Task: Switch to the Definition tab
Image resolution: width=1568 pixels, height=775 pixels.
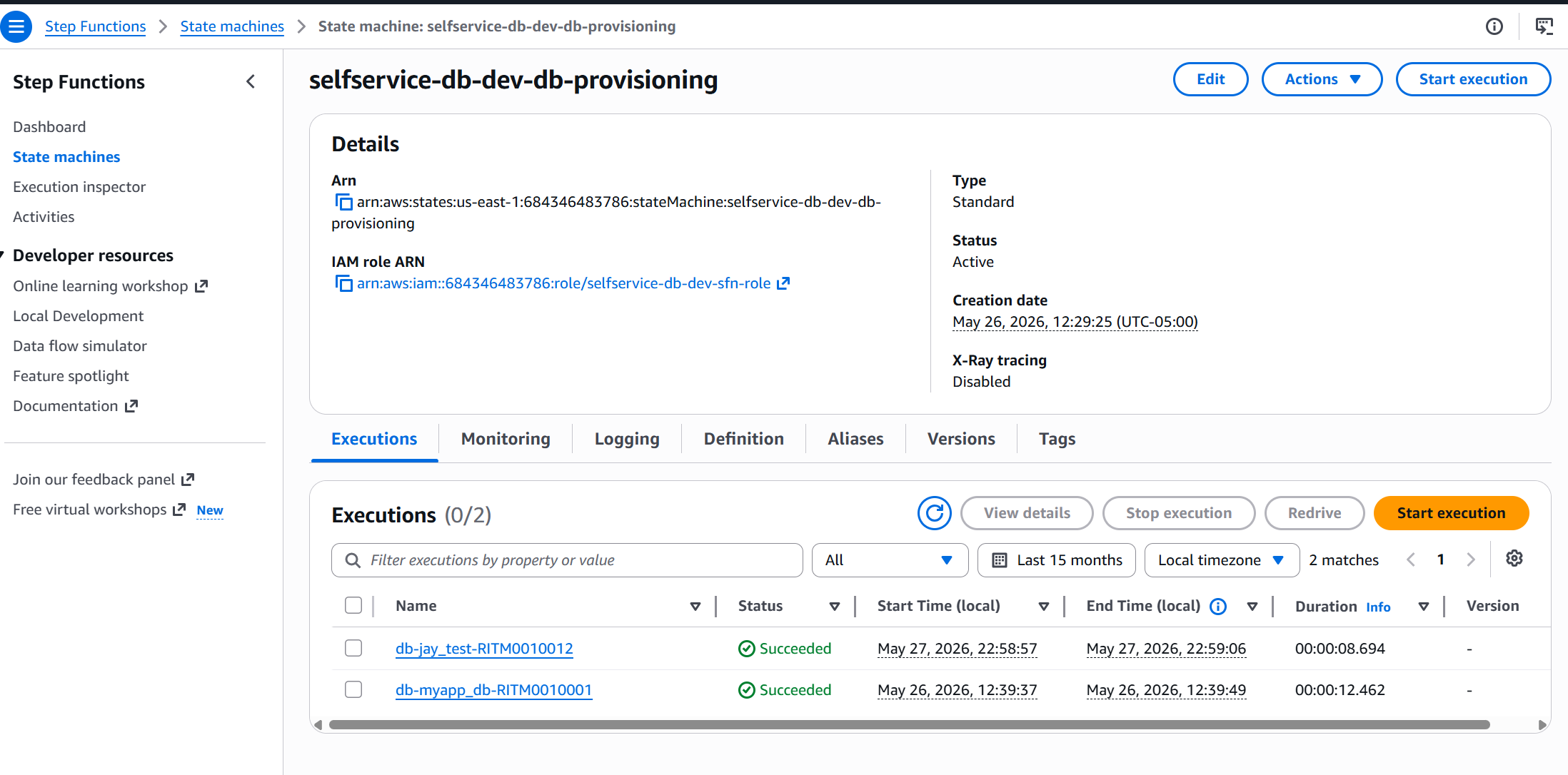Action: [x=743, y=439]
